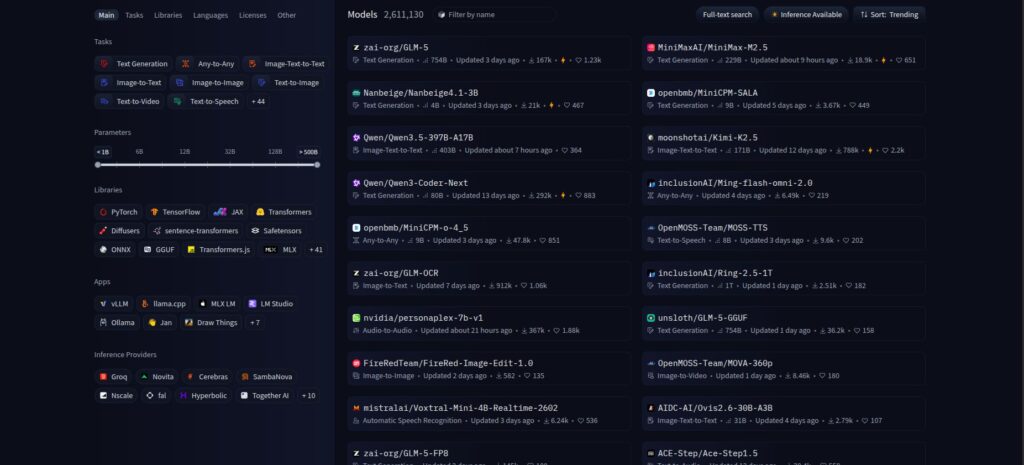Click the Filter by name field
1024x465 pixels.
point(494,14)
